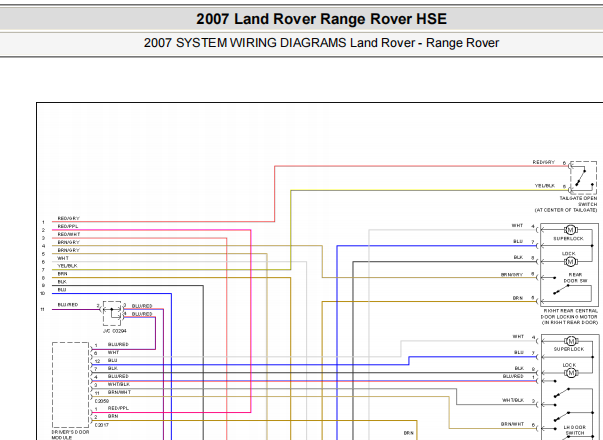Click the dashed driver's door module box
Screen dimensions: 603x440
pyautogui.click(x=71, y=385)
